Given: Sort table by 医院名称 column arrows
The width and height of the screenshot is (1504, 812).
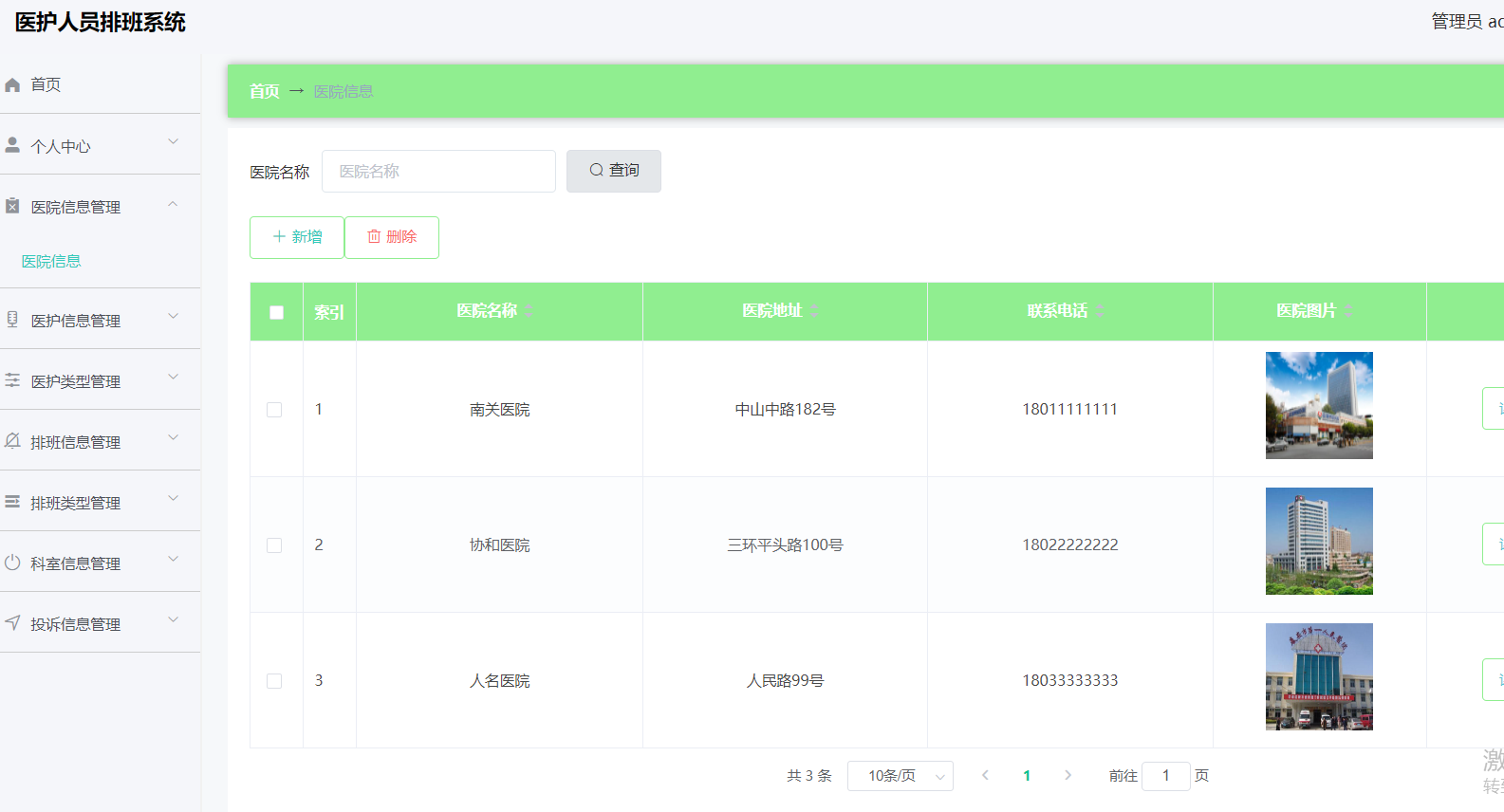Looking at the screenshot, I should pyautogui.click(x=529, y=311).
